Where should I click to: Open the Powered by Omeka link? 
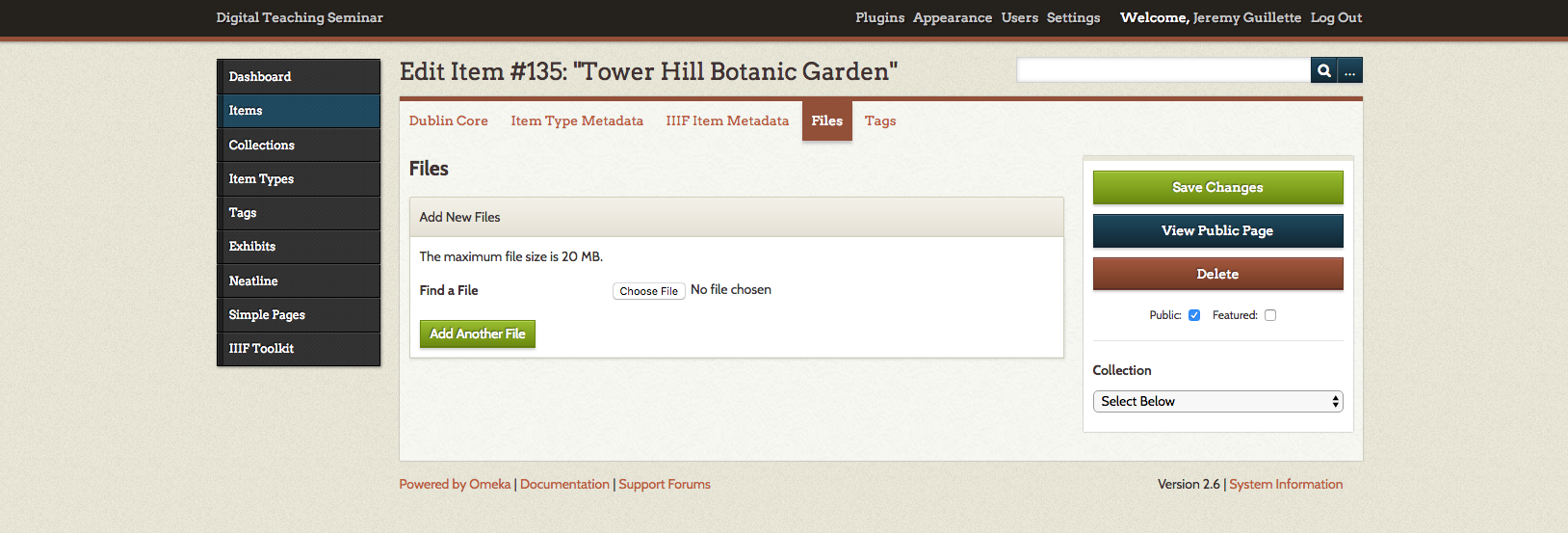pyautogui.click(x=455, y=484)
